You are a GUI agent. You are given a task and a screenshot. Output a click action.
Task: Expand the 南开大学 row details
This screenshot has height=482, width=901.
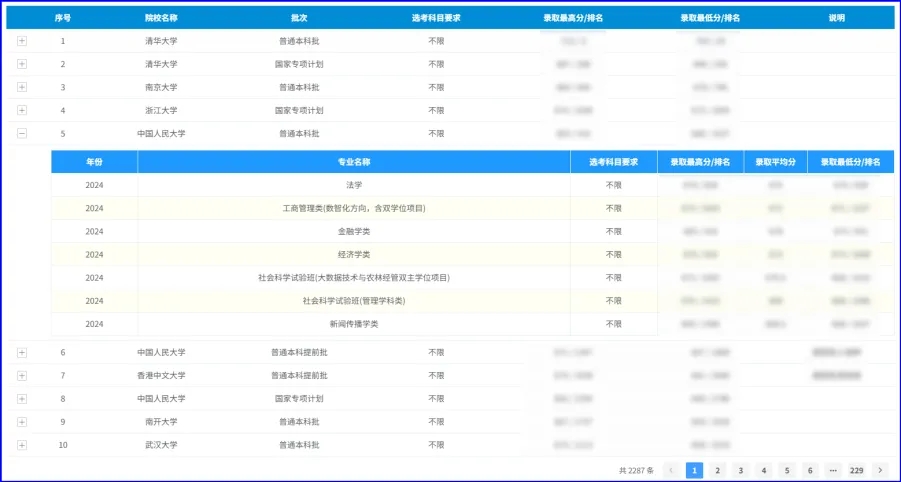22,421
